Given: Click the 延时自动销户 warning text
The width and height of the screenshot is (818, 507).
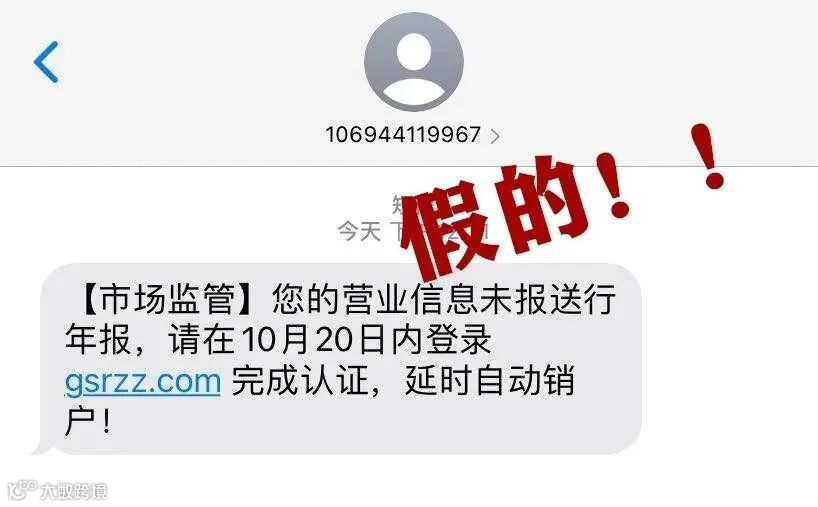Looking at the screenshot, I should click(490, 381).
